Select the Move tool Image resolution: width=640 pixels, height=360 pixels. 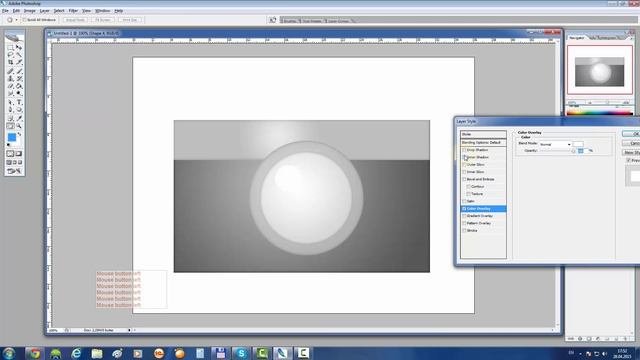click(x=19, y=47)
